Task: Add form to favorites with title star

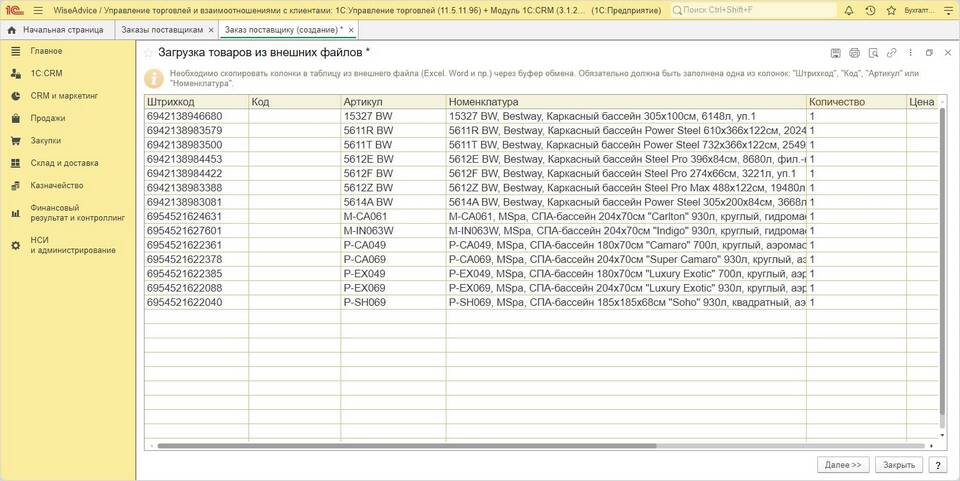Action: [148, 53]
